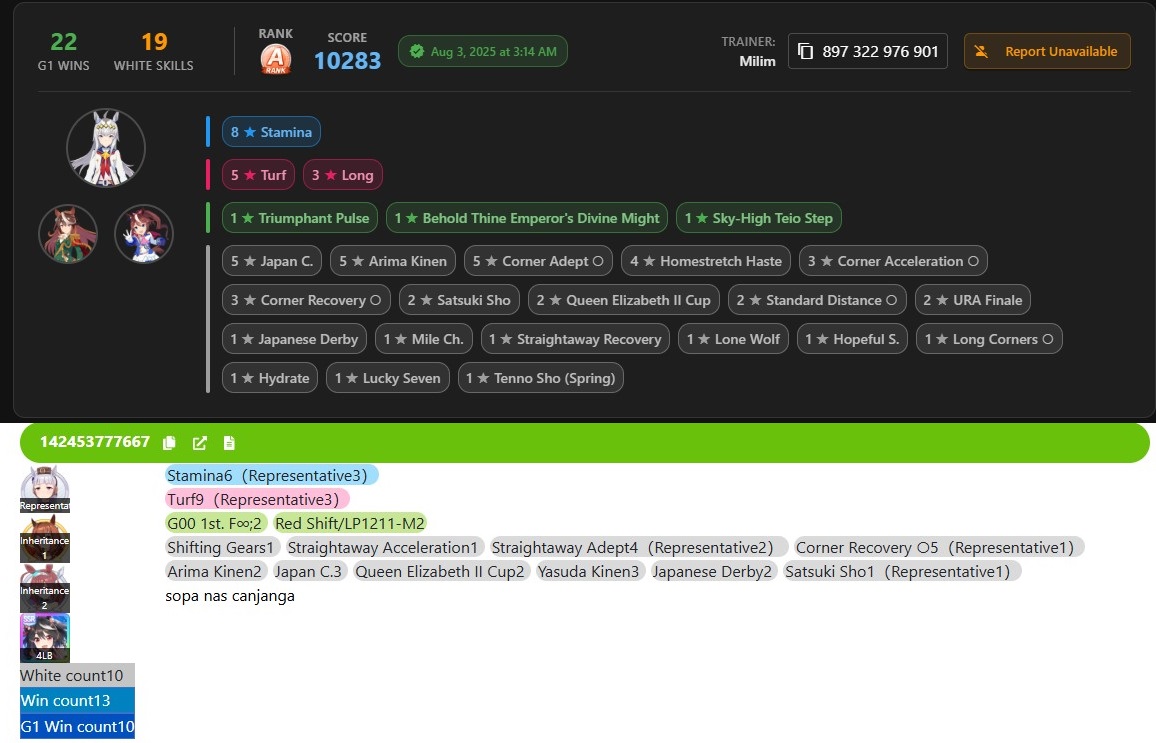The image size is (1156, 743).
Task: Copy trainer ID 897 322 976 901
Action: 867,52
